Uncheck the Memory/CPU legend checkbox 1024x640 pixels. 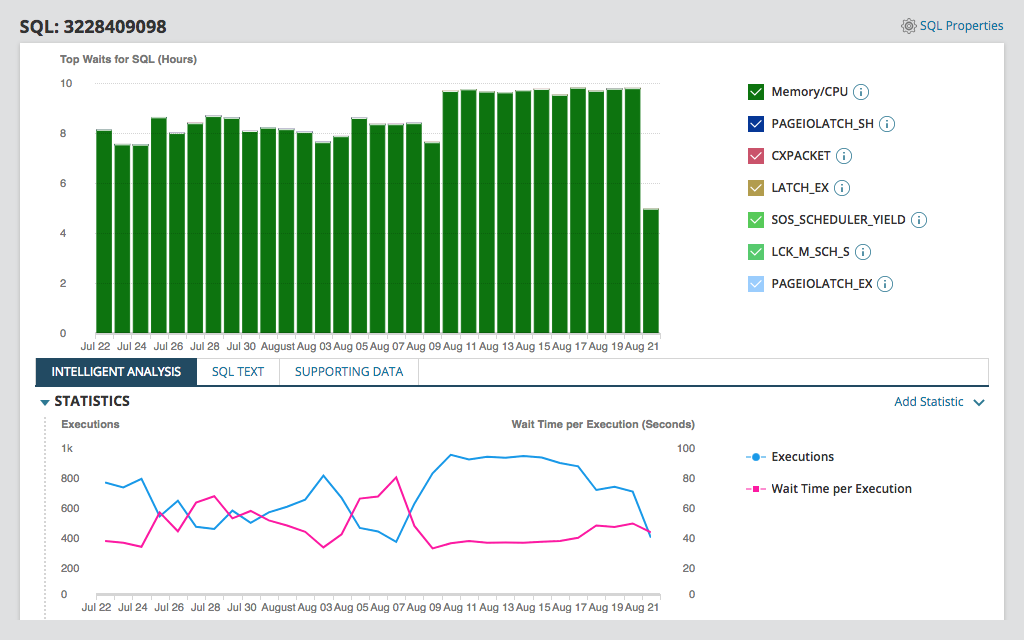point(756,92)
